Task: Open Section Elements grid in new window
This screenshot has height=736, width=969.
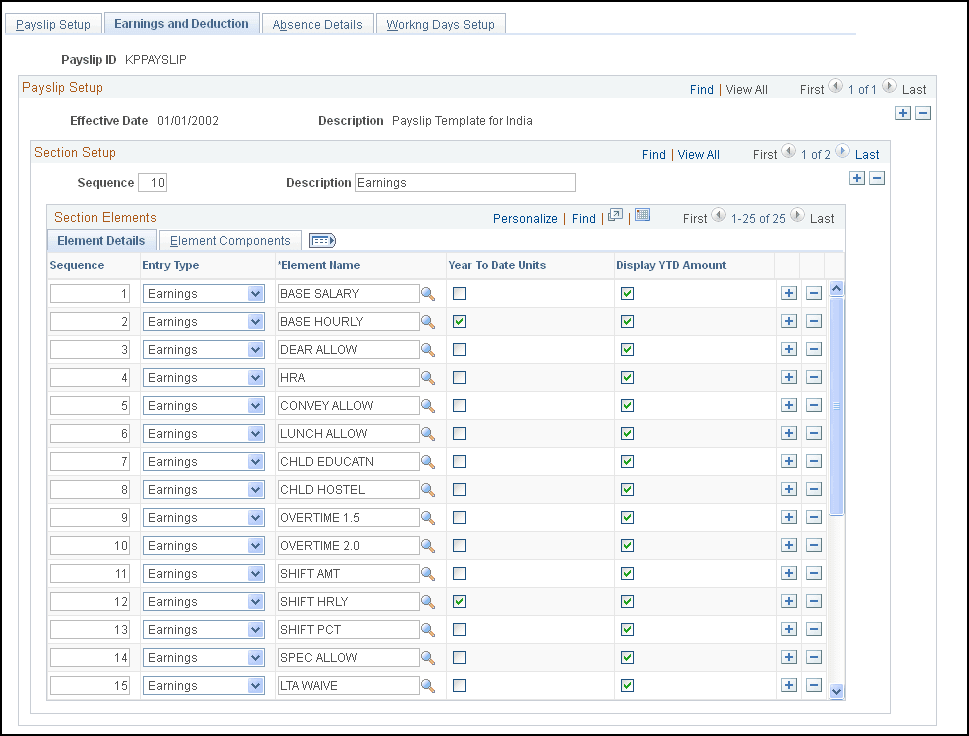Action: pyautogui.click(x=615, y=216)
